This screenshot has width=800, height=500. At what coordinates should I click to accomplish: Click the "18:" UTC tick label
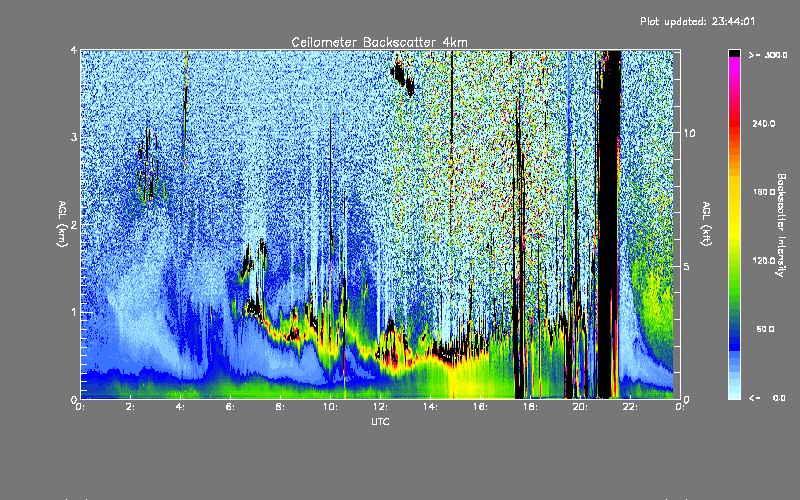pos(530,407)
